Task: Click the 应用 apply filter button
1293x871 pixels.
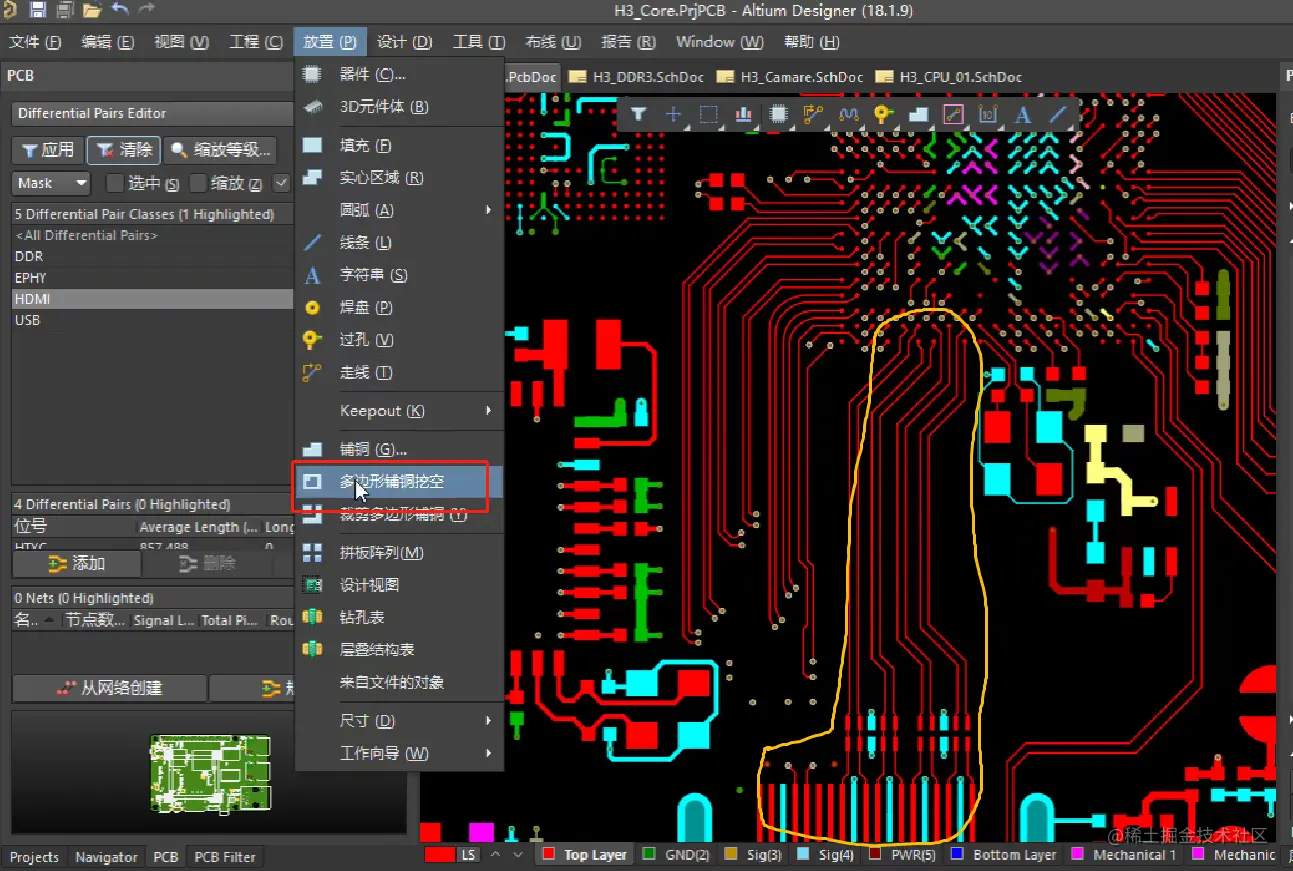Action: pyautogui.click(x=48, y=150)
